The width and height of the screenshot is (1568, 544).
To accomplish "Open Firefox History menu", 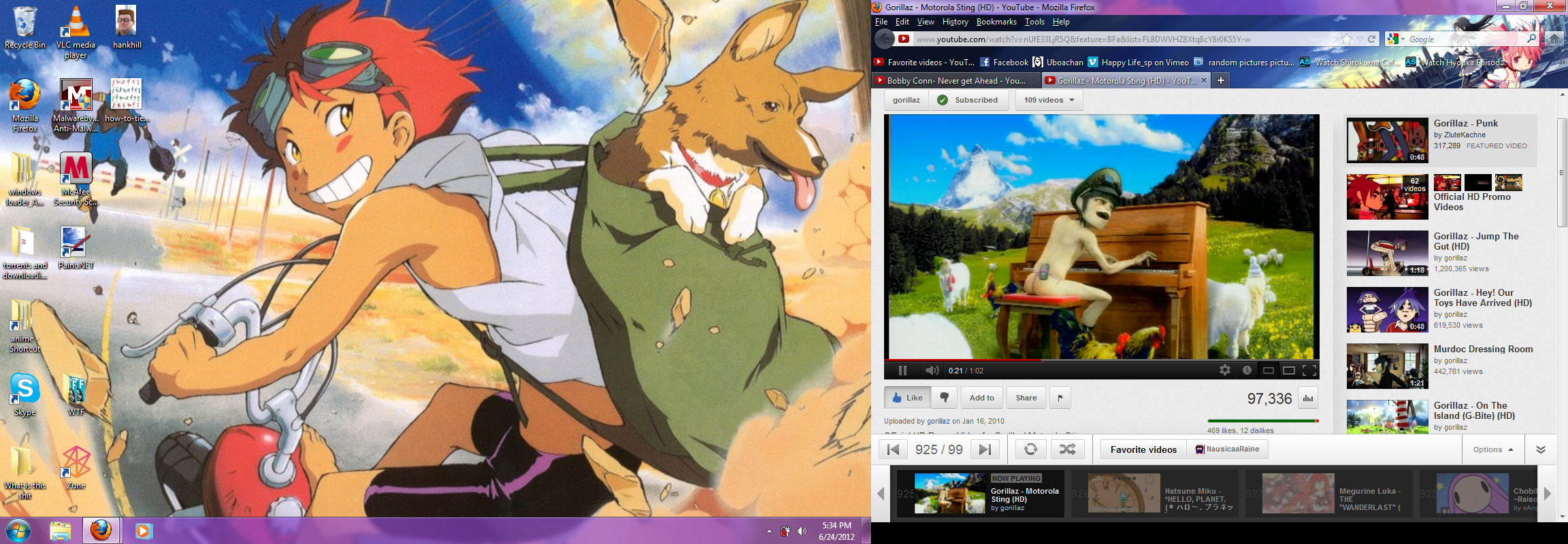I will click(955, 22).
